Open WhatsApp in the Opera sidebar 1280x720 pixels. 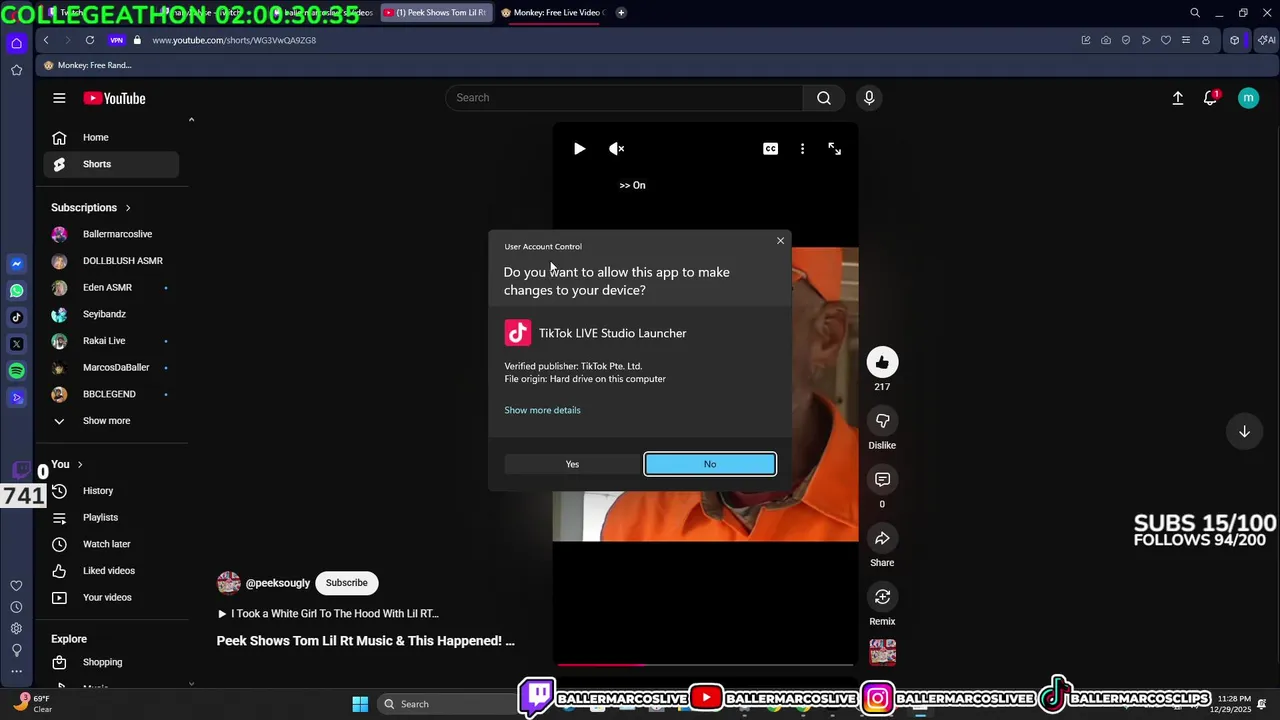16,291
